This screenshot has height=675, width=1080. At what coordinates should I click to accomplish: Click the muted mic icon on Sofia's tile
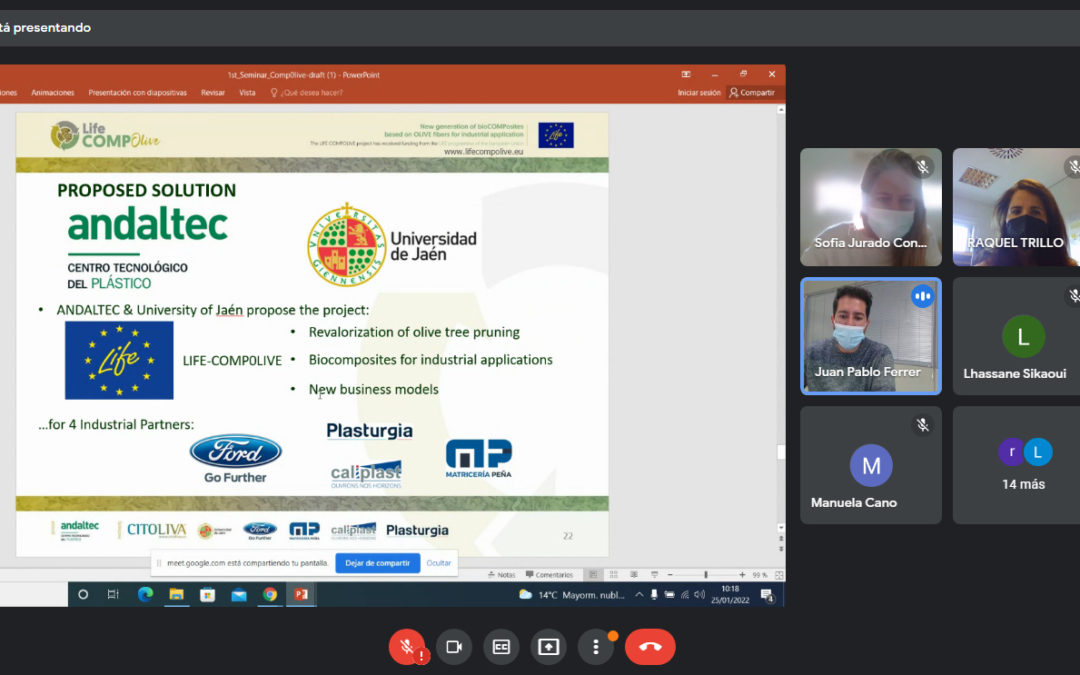pyautogui.click(x=922, y=167)
